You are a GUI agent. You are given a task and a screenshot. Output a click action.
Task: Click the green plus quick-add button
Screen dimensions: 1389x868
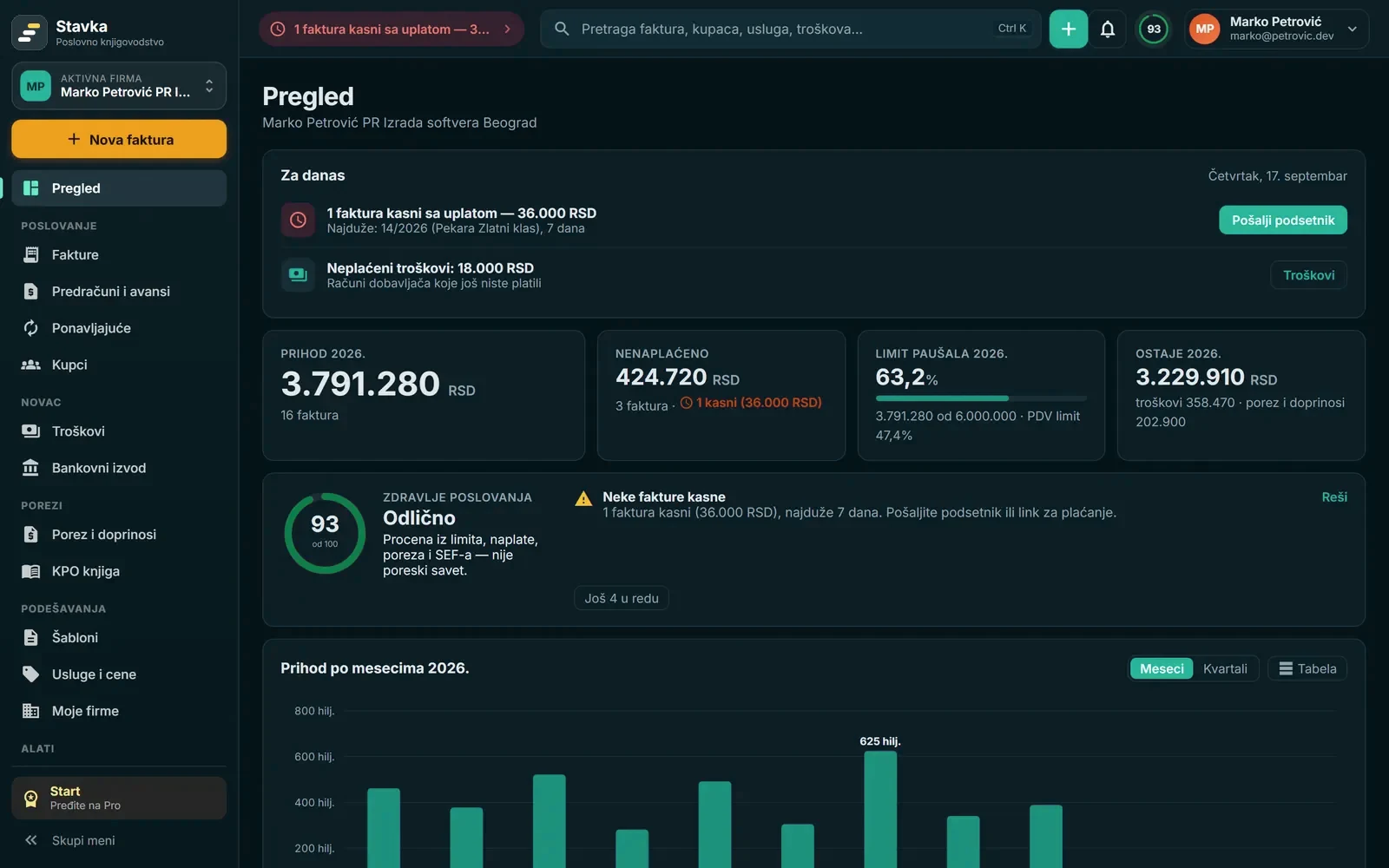click(1069, 29)
